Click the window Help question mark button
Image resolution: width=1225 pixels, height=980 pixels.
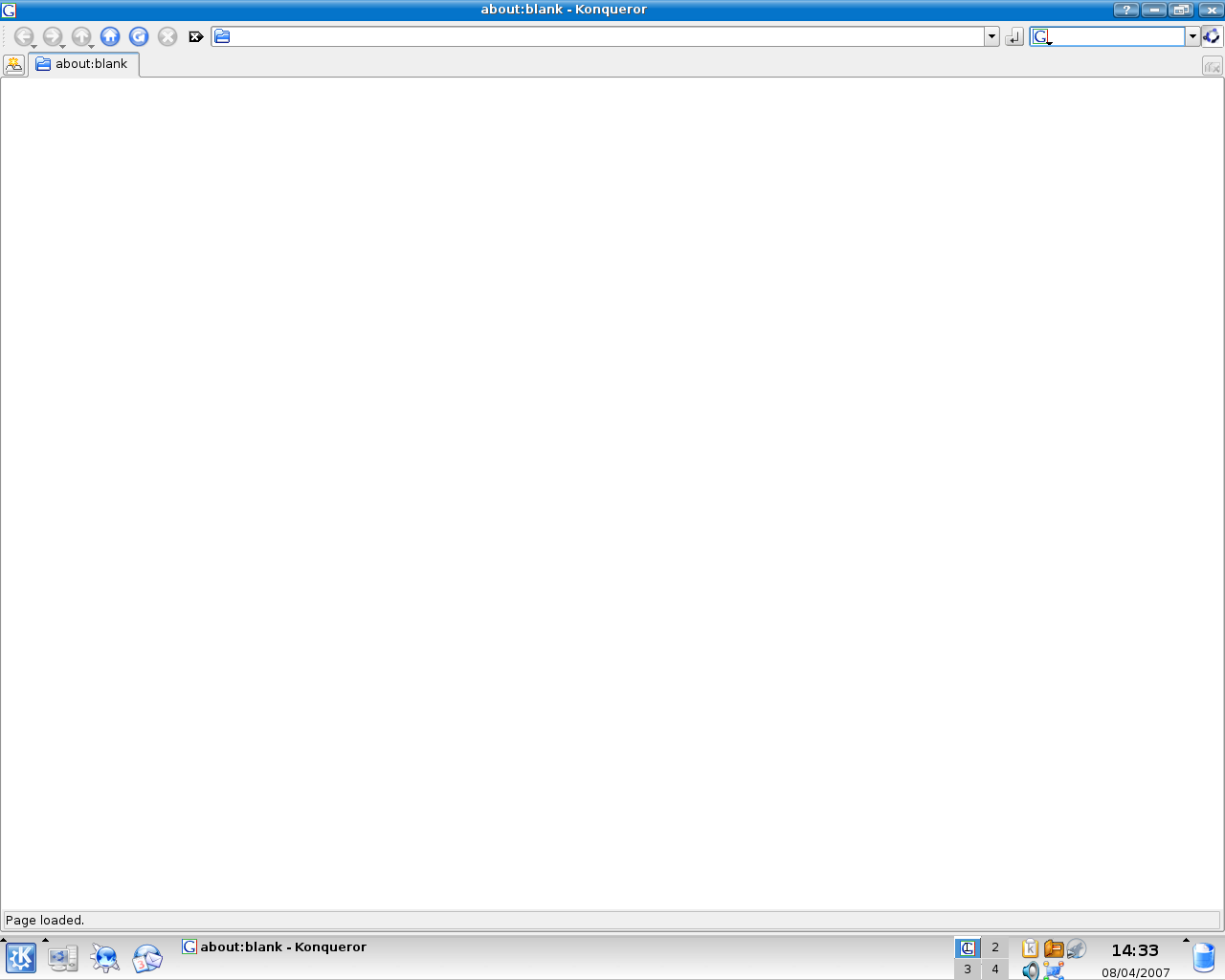coord(1125,10)
